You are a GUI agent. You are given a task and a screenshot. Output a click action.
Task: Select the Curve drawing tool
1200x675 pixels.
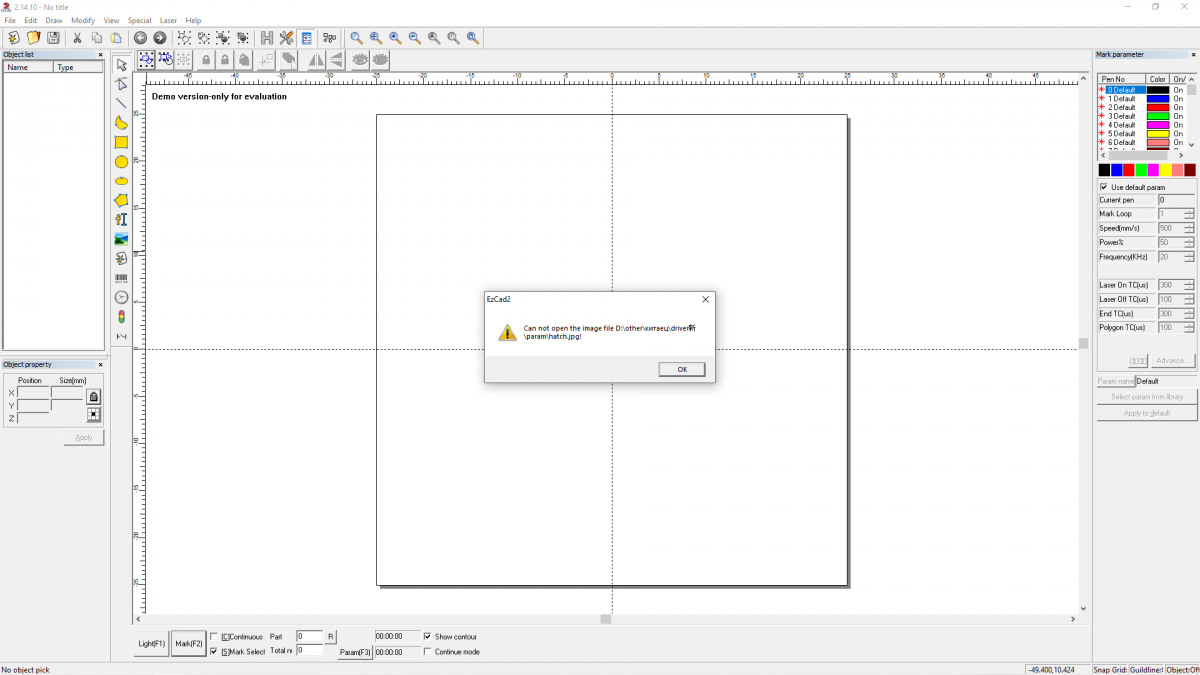121,123
